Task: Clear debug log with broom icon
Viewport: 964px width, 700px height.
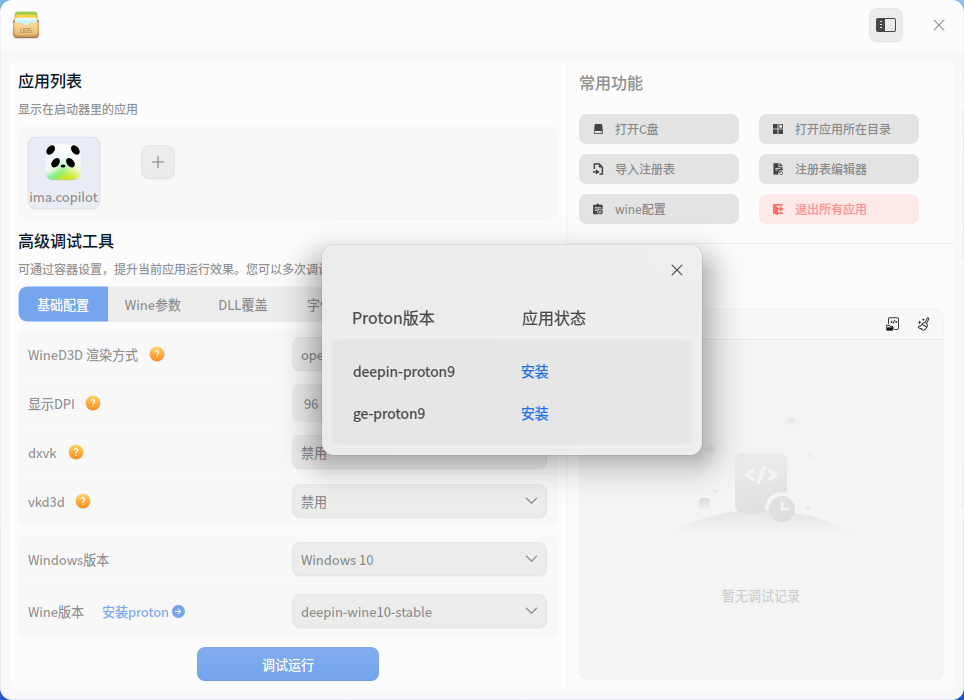Action: pyautogui.click(x=923, y=324)
